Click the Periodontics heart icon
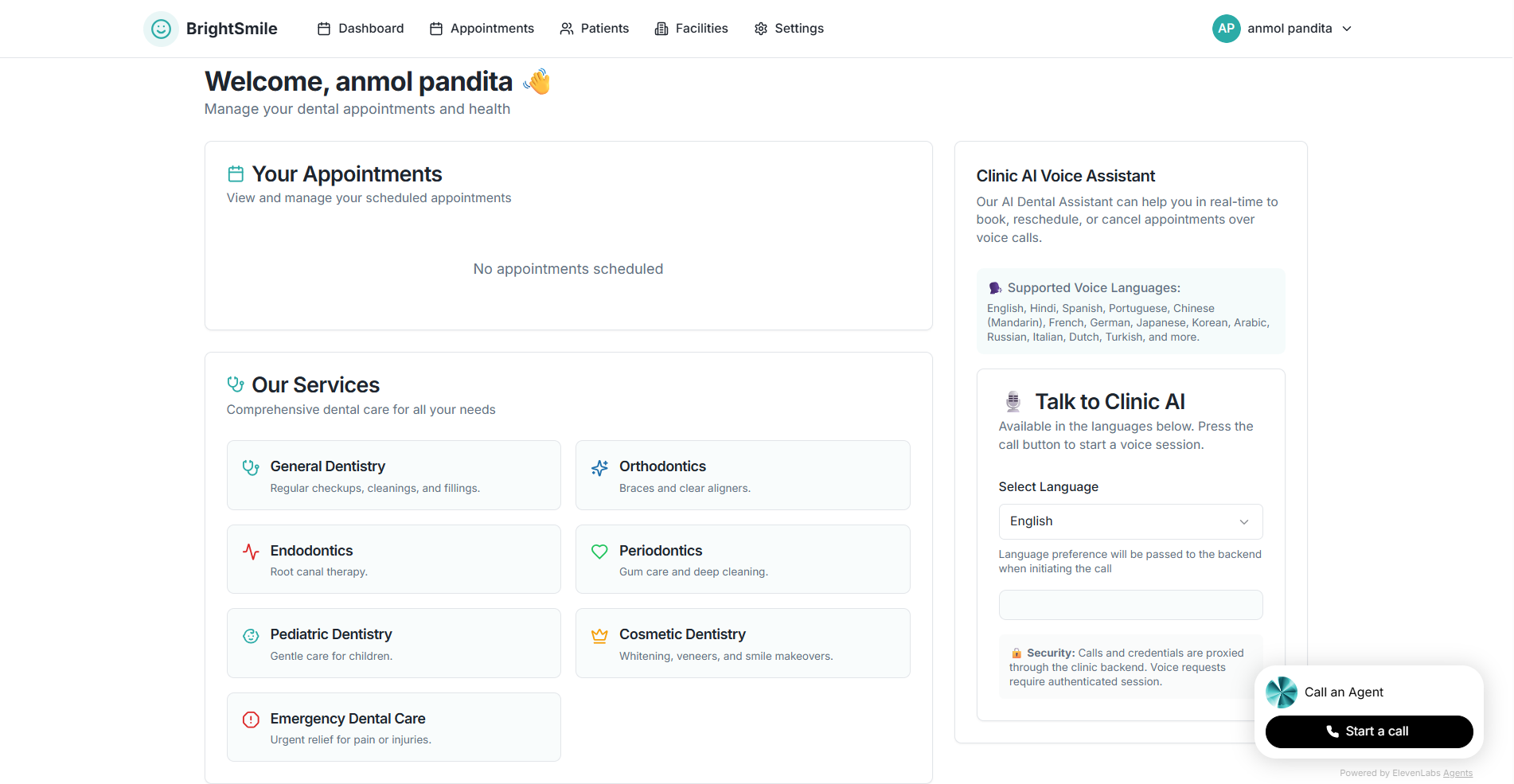 coord(599,552)
